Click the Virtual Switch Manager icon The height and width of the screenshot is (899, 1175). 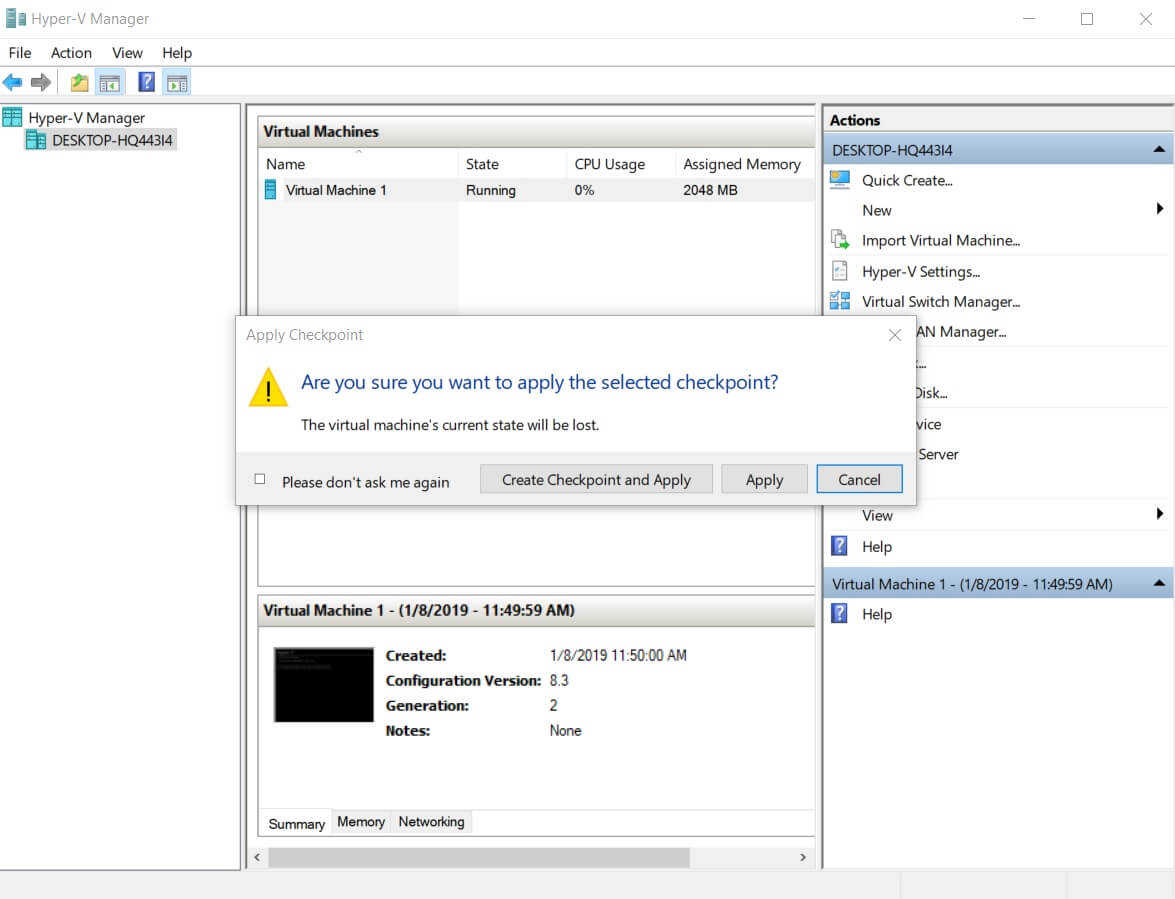pyautogui.click(x=840, y=301)
